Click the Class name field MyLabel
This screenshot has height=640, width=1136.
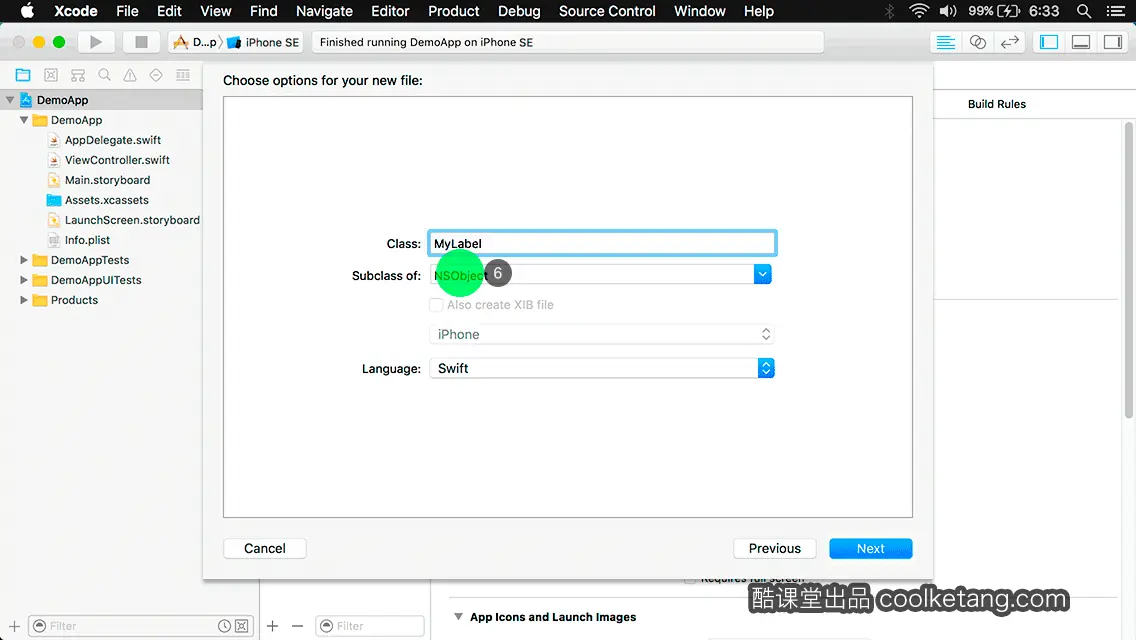click(x=602, y=244)
